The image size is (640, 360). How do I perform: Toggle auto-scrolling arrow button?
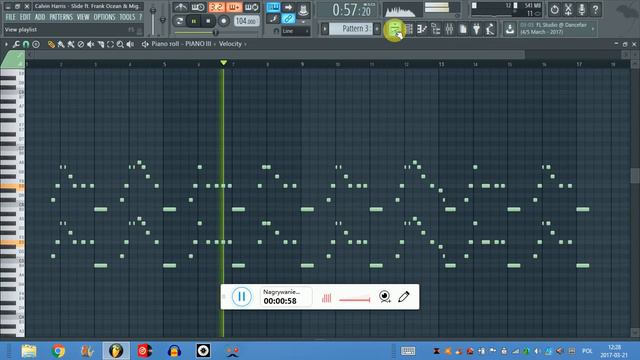click(x=288, y=7)
